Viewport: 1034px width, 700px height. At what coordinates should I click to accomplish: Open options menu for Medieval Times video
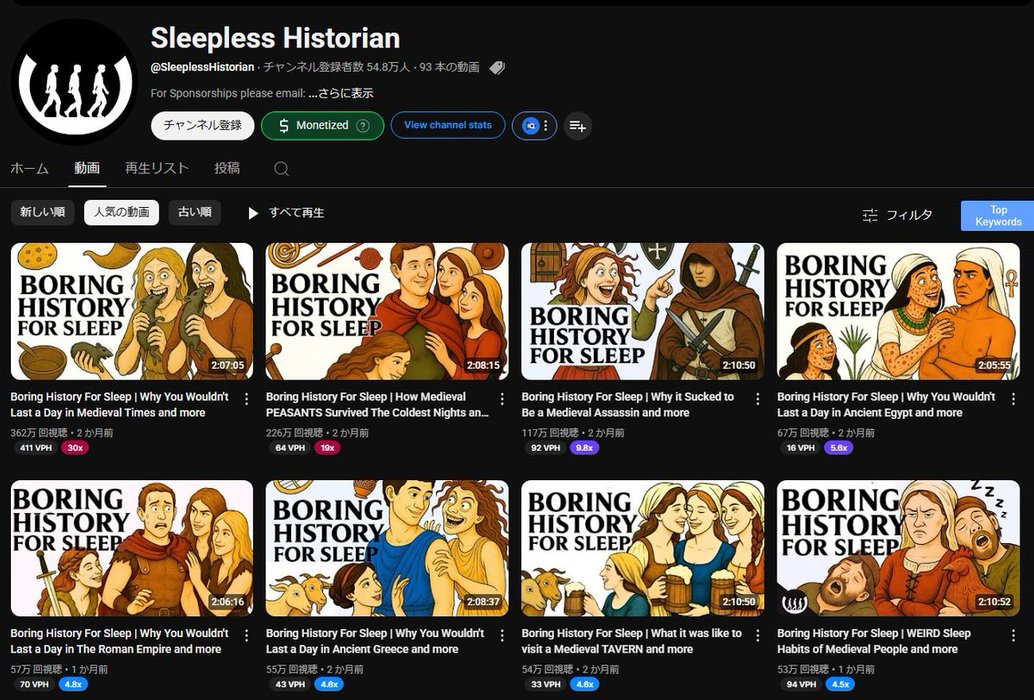pos(246,399)
